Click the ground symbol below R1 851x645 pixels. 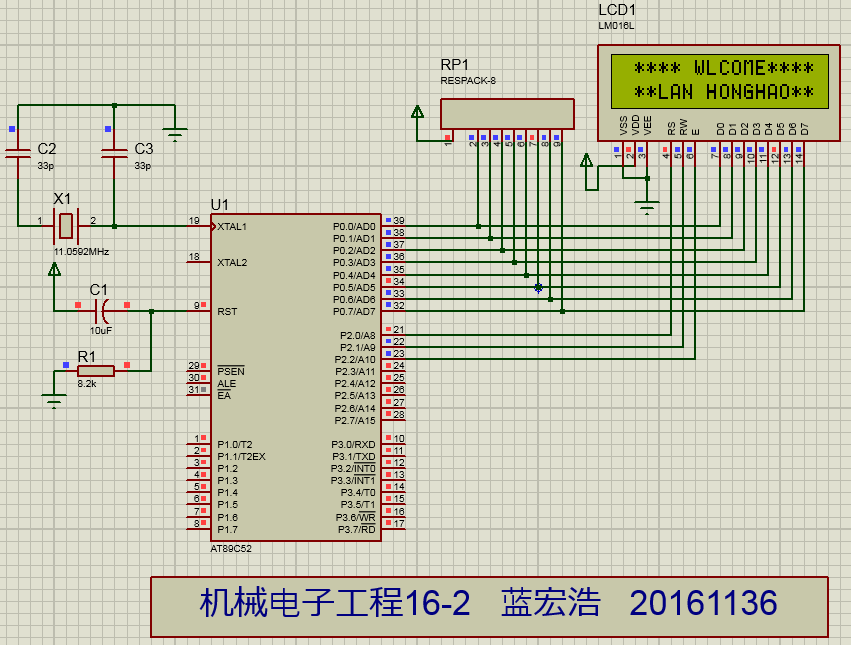click(54, 401)
